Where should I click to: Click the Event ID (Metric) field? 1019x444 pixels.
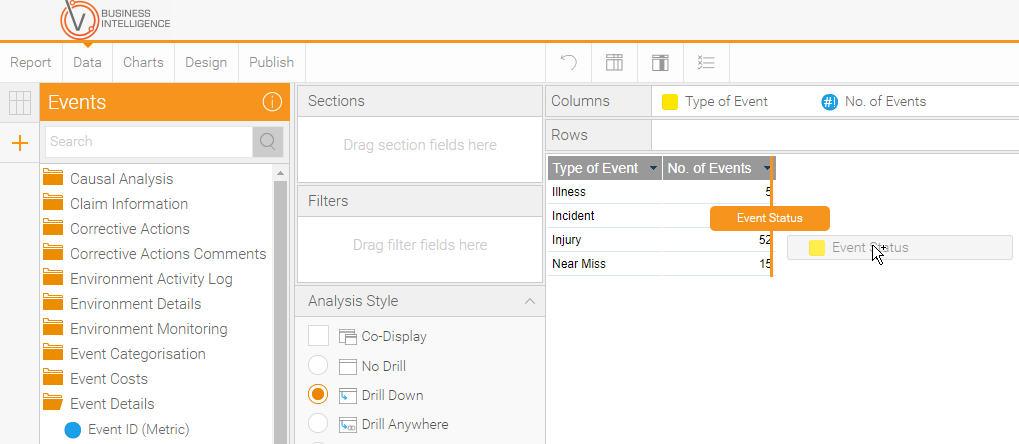[138, 429]
